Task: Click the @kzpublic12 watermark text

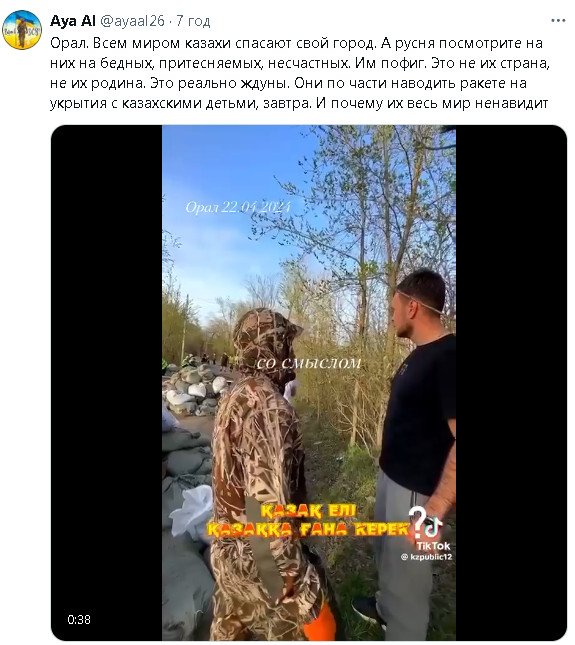Action: tap(426, 557)
